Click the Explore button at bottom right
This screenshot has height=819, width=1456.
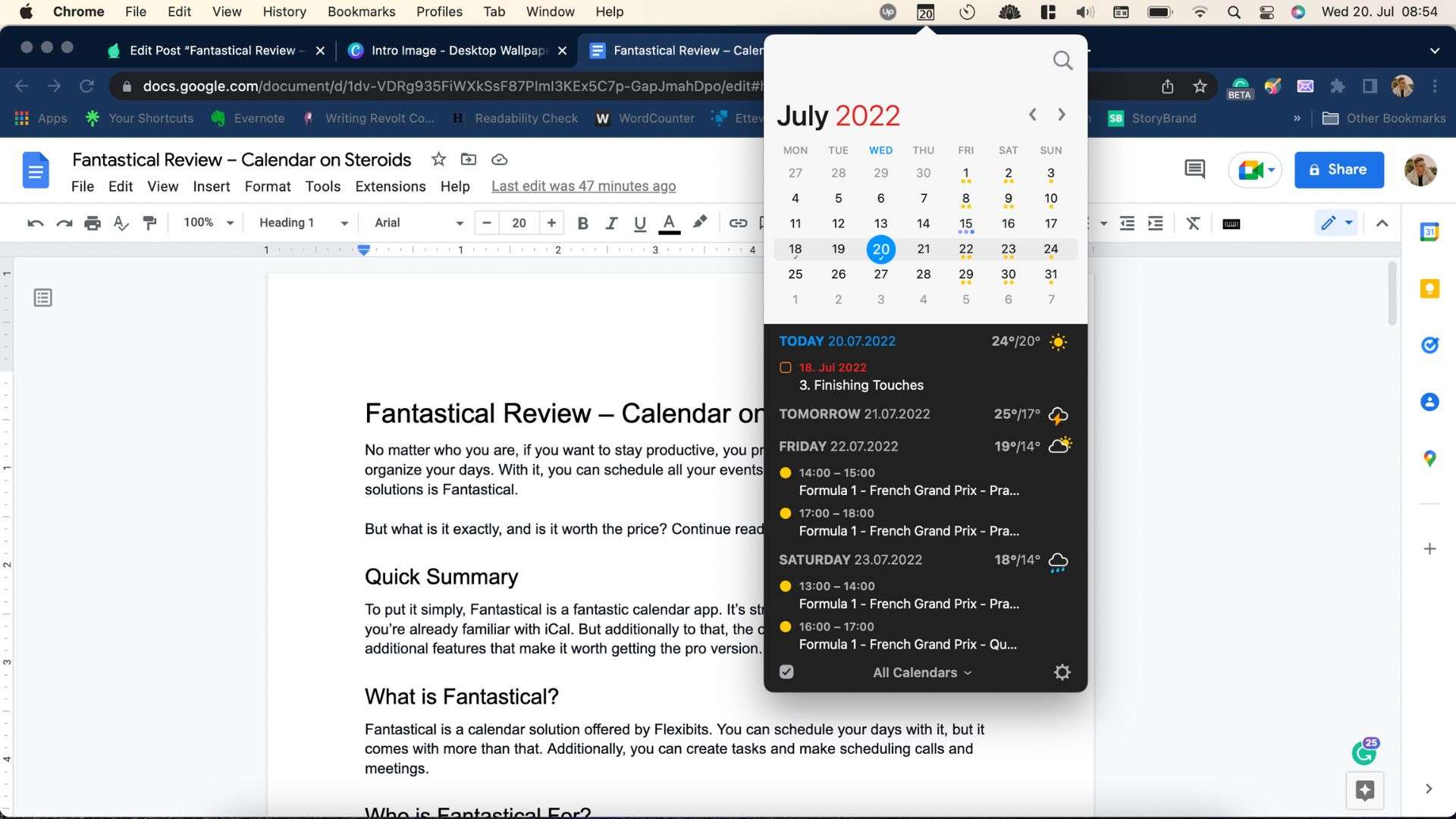pyautogui.click(x=1365, y=791)
